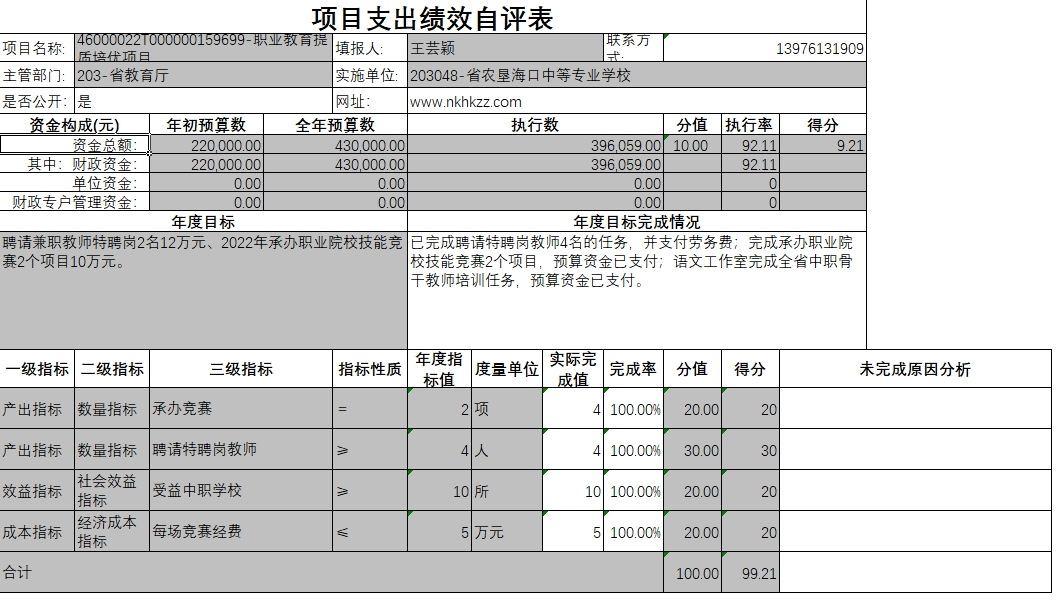Select the 承办竞赛 indicator cell
Viewport: 1061px width, 601px height.
click(x=241, y=409)
